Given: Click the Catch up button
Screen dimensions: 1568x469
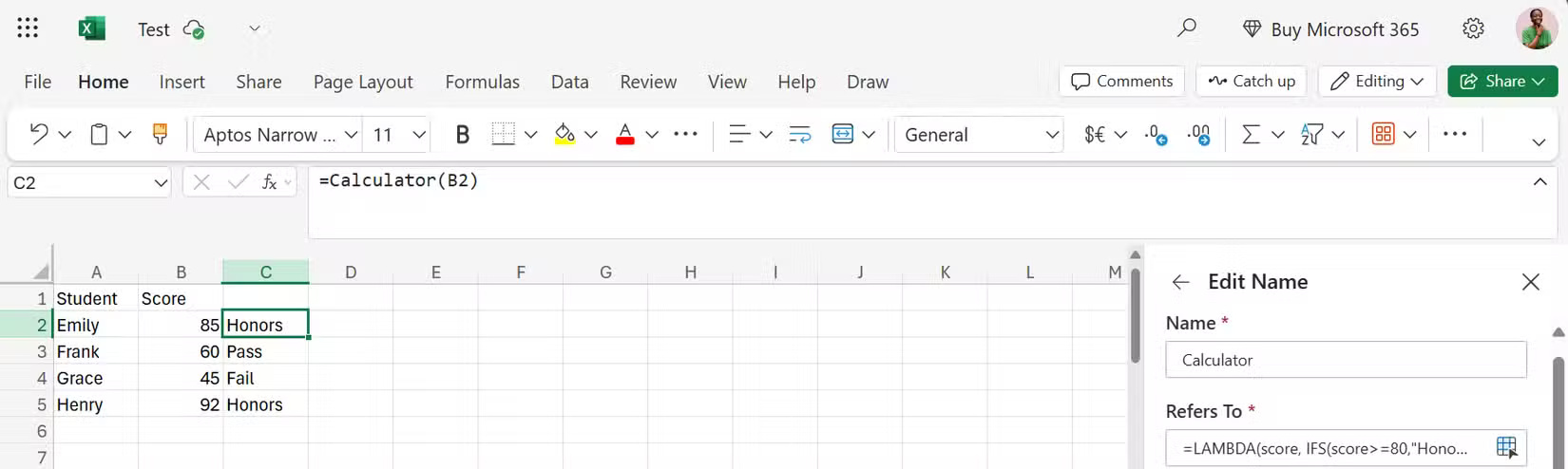Looking at the screenshot, I should 1252,82.
